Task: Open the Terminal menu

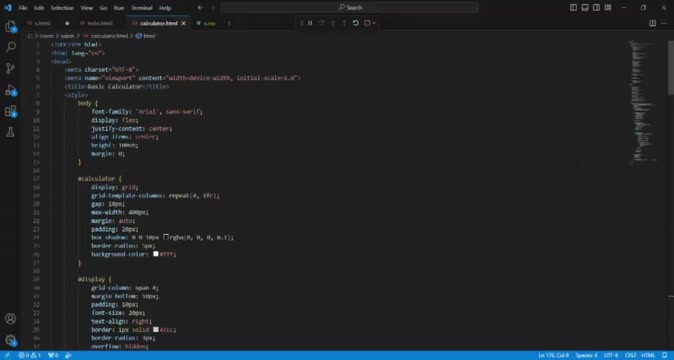Action: [x=142, y=8]
